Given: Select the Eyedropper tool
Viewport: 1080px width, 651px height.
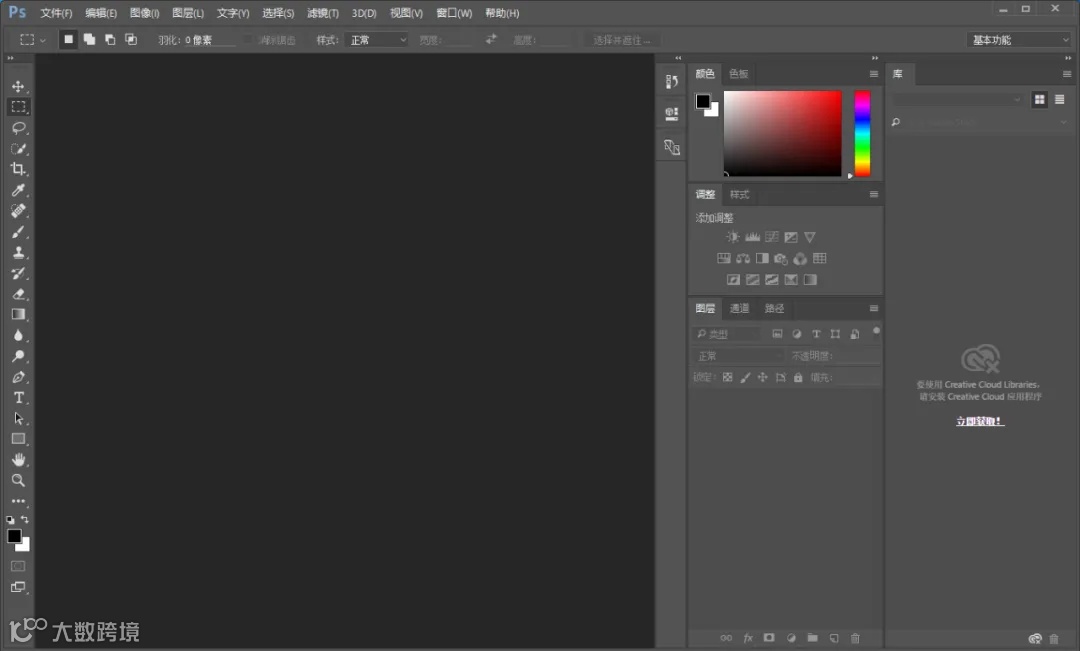Looking at the screenshot, I should coord(18,190).
